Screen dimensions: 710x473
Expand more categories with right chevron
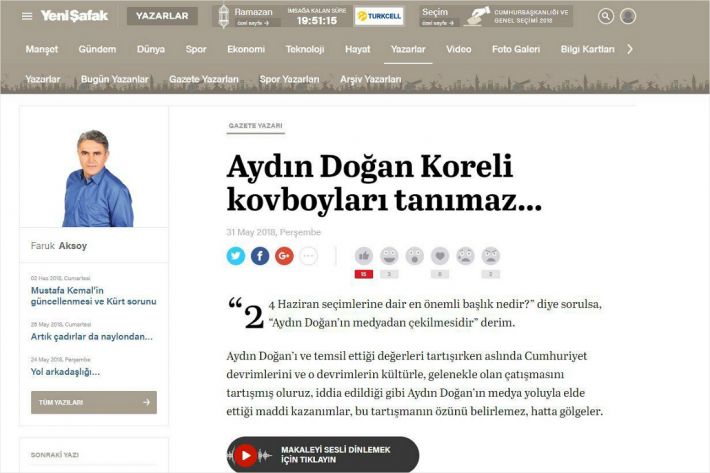629,49
